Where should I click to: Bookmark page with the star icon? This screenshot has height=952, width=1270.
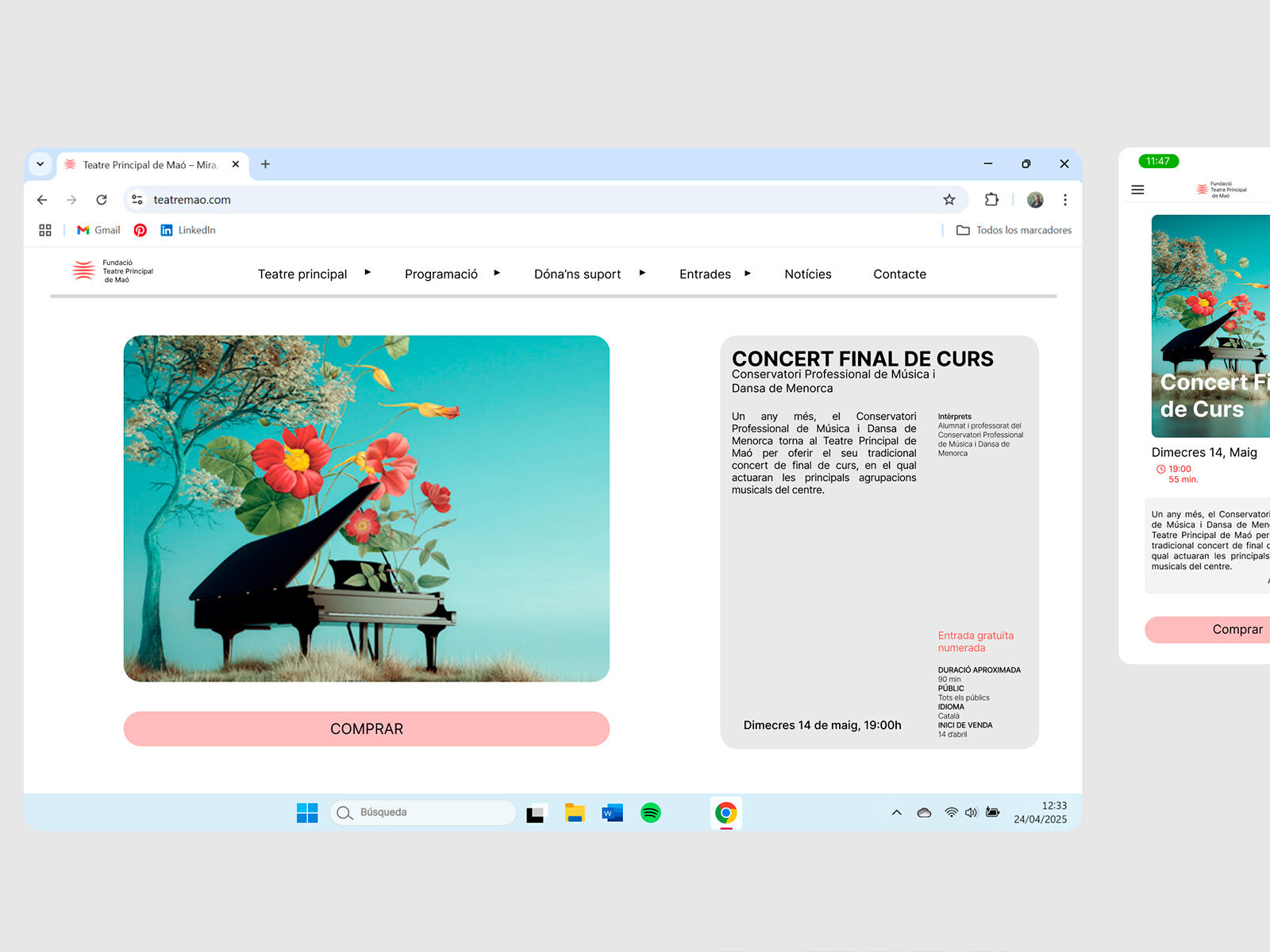(949, 200)
